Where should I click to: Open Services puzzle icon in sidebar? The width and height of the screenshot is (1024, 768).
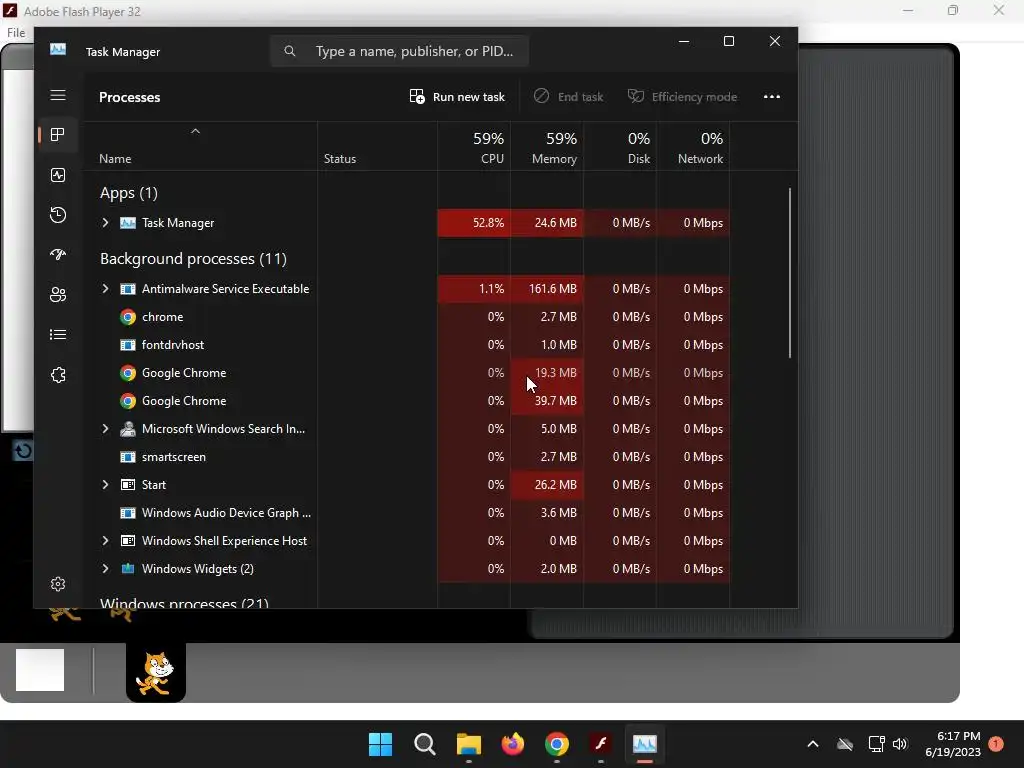57,375
